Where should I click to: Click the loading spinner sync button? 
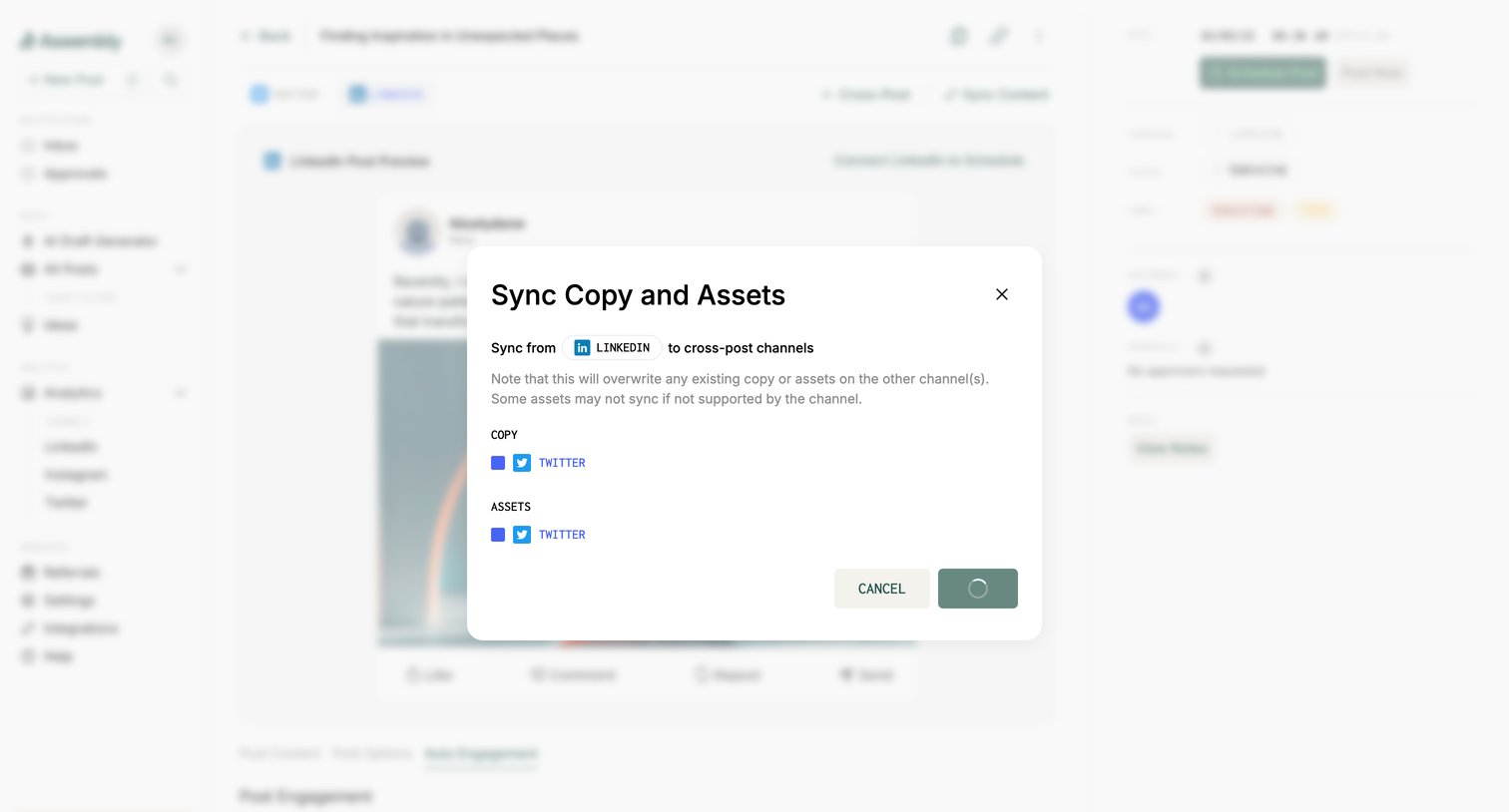[978, 589]
